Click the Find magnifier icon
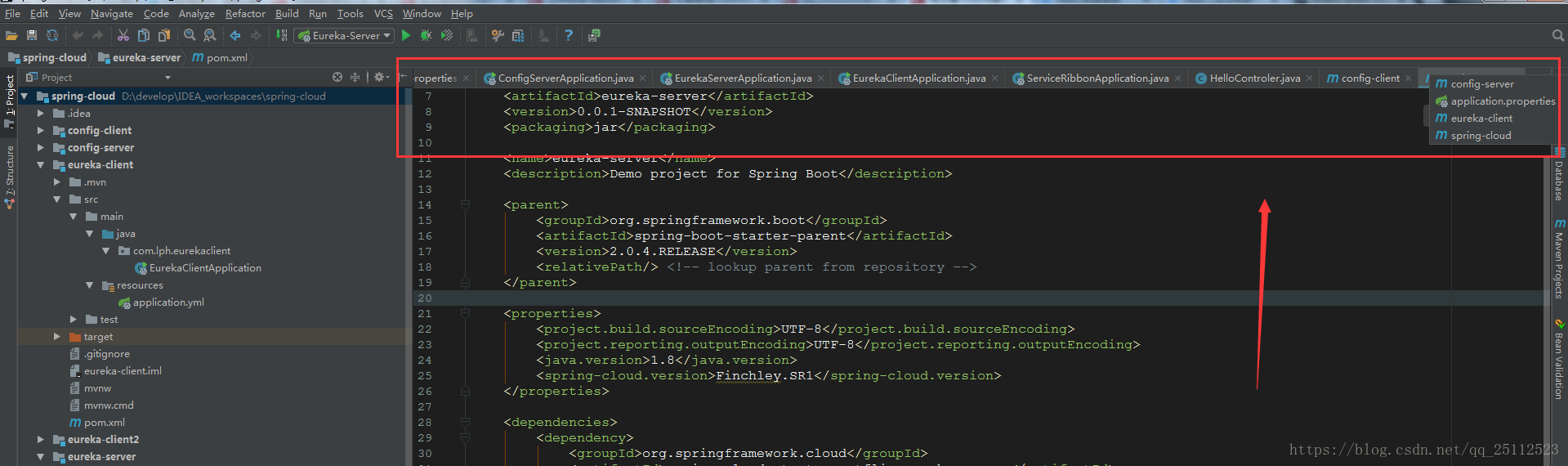The image size is (1568, 466). (190, 35)
